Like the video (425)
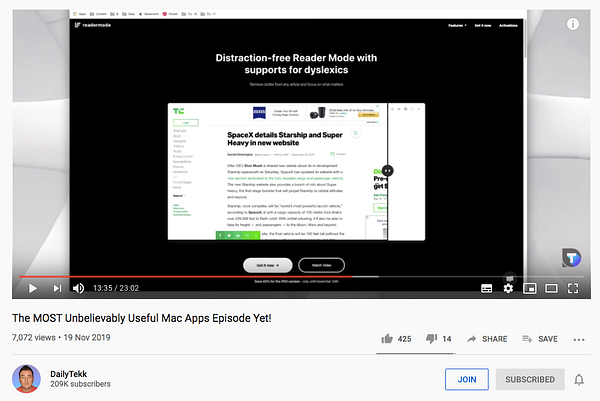Viewport: 600px width, 401px height. click(396, 339)
